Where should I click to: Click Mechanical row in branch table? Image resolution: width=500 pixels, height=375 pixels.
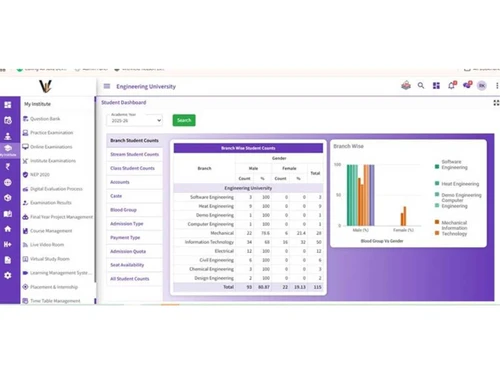(x=248, y=233)
